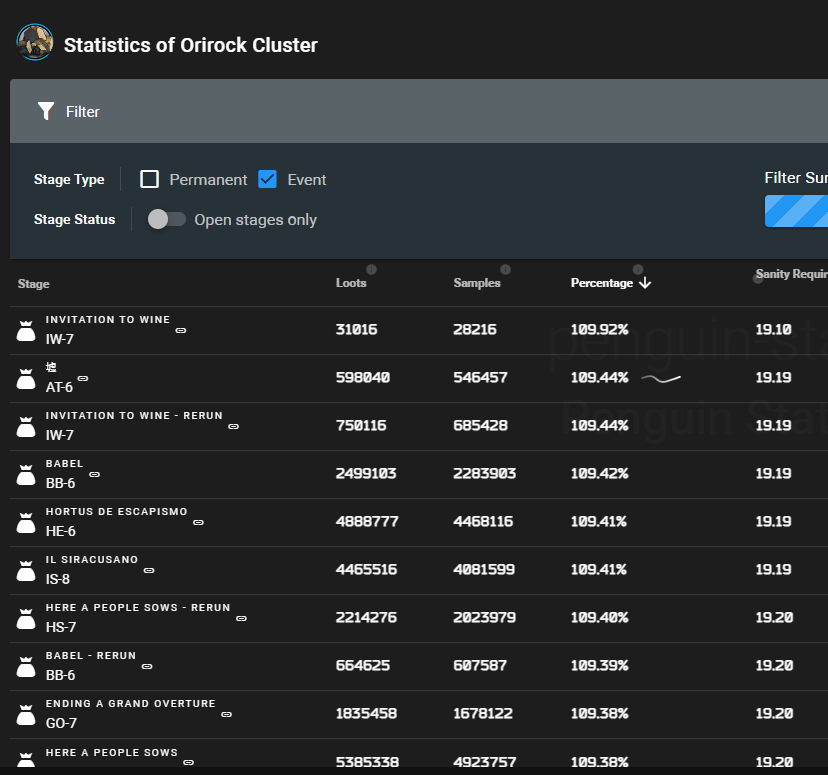
Task: Click the 4888777 loots value
Action: 367,522
